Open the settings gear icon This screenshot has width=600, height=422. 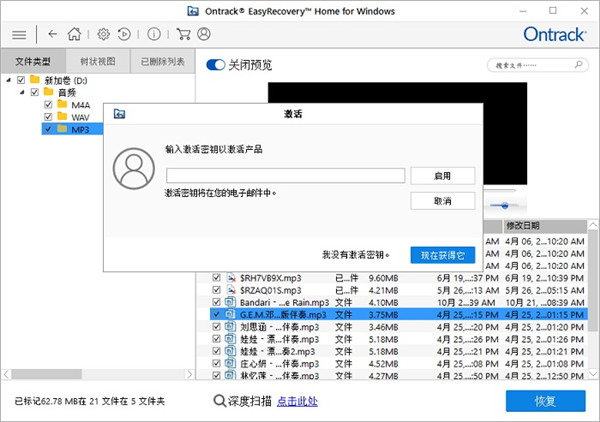(103, 34)
